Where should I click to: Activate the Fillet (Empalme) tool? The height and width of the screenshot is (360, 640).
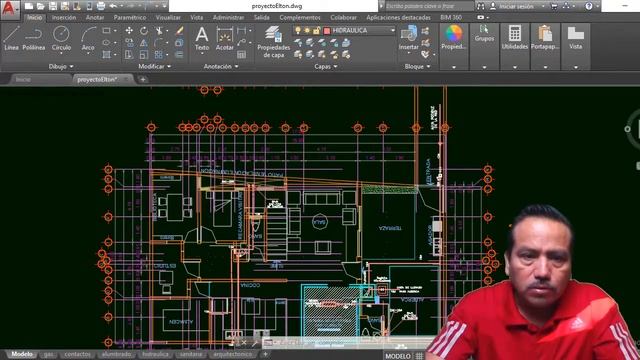point(159,42)
